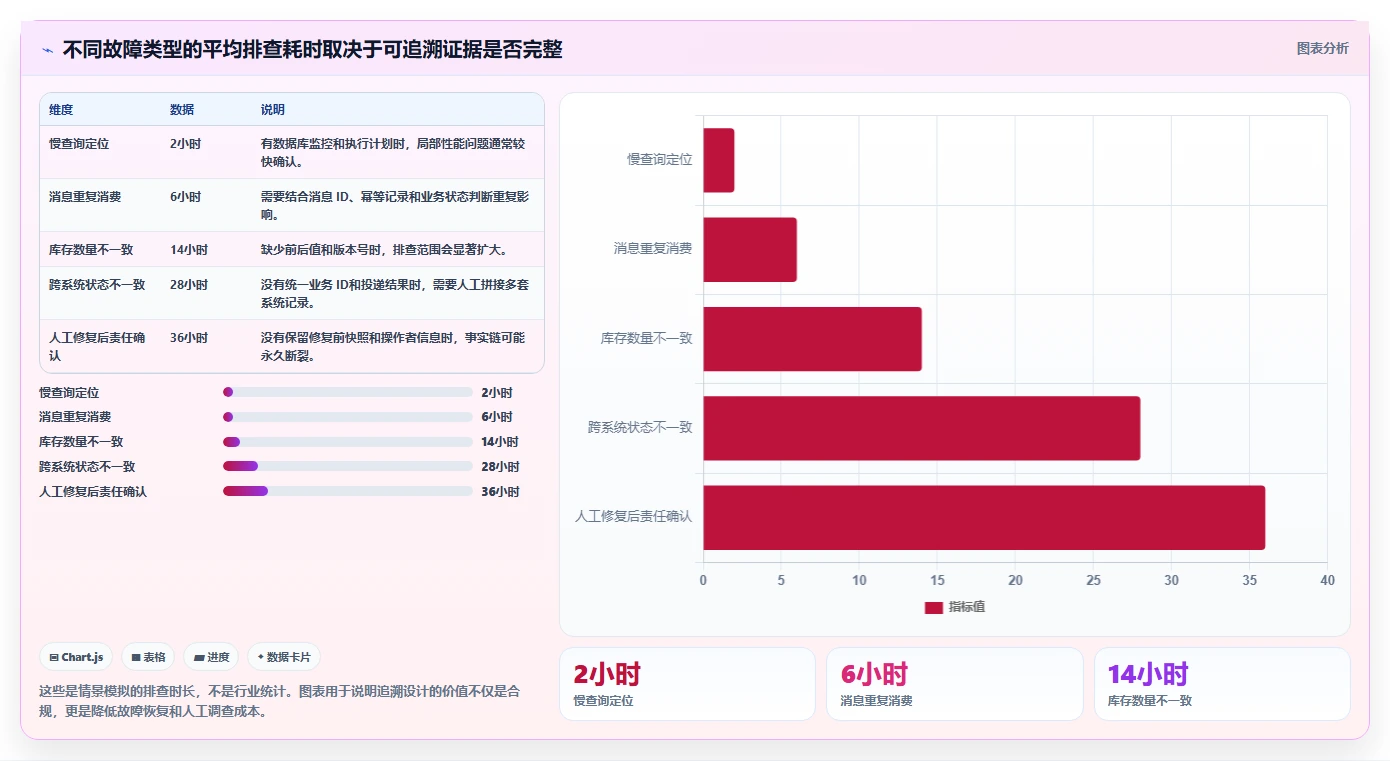This screenshot has width=1390, height=761.
Task: Click the 库存数量不一致 chart bar
Action: (812, 339)
